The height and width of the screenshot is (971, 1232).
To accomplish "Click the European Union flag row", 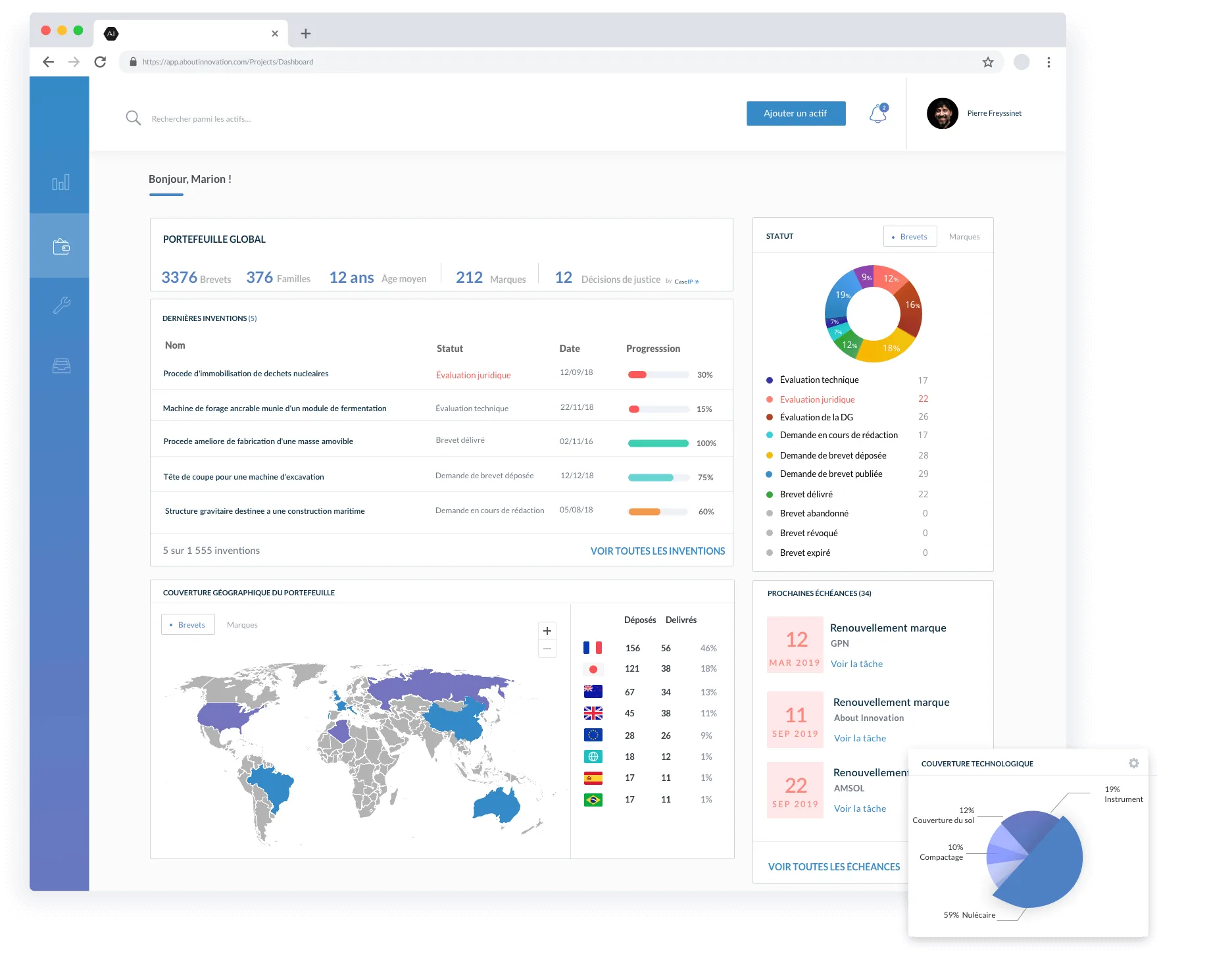I will pos(650,735).
